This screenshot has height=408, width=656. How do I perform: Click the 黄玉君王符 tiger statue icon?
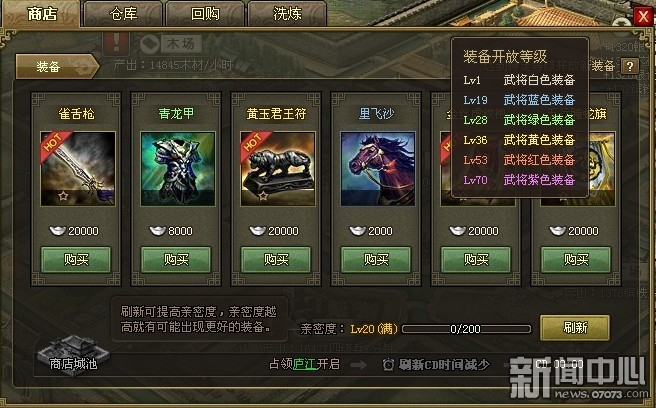click(278, 169)
